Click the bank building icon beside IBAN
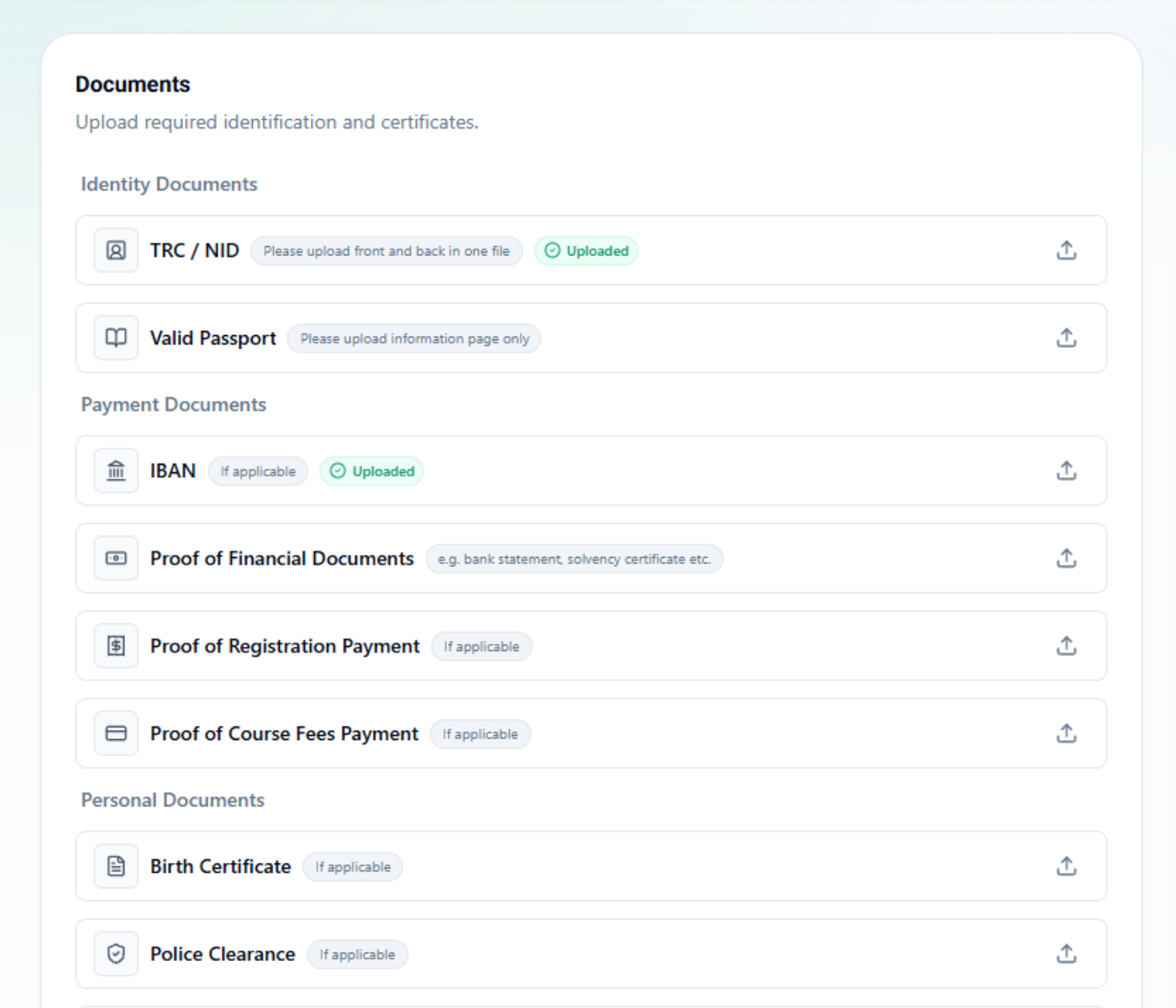Image resolution: width=1176 pixels, height=1008 pixels. pyautogui.click(x=116, y=470)
